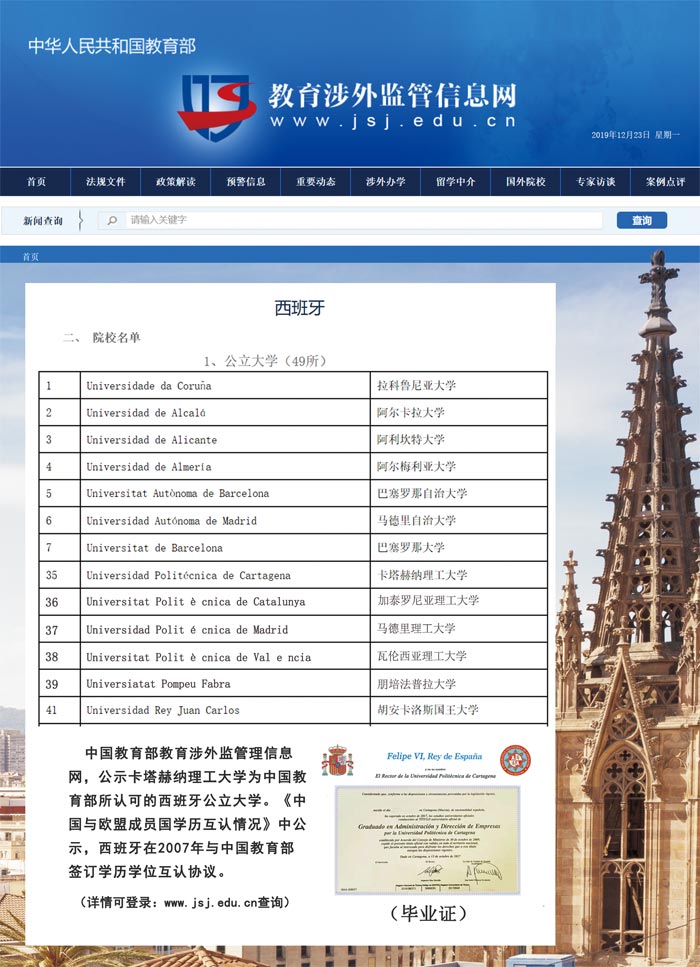Select 政策解读 in navigation bar

click(176, 182)
